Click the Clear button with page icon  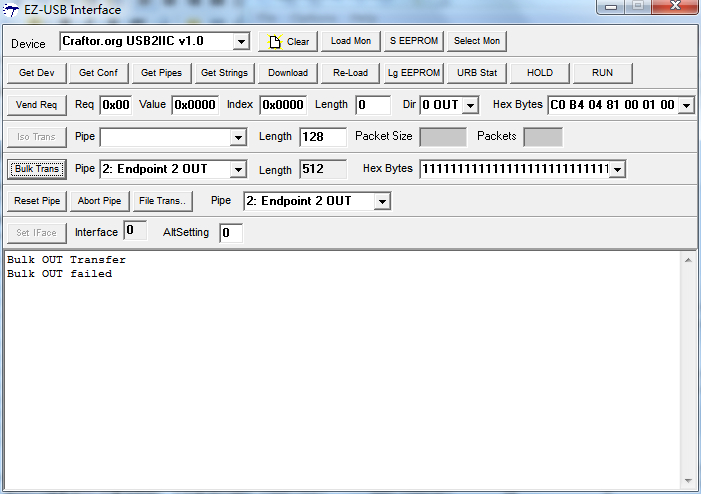pyautogui.click(x=288, y=41)
